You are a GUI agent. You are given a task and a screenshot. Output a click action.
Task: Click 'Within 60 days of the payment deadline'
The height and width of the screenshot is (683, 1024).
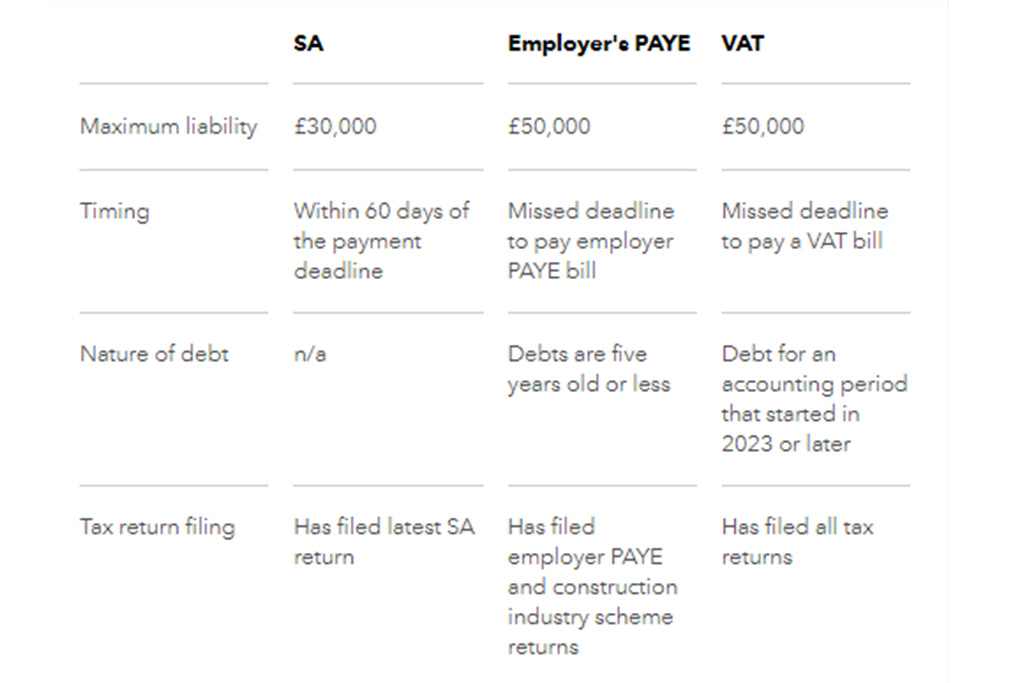click(x=380, y=241)
